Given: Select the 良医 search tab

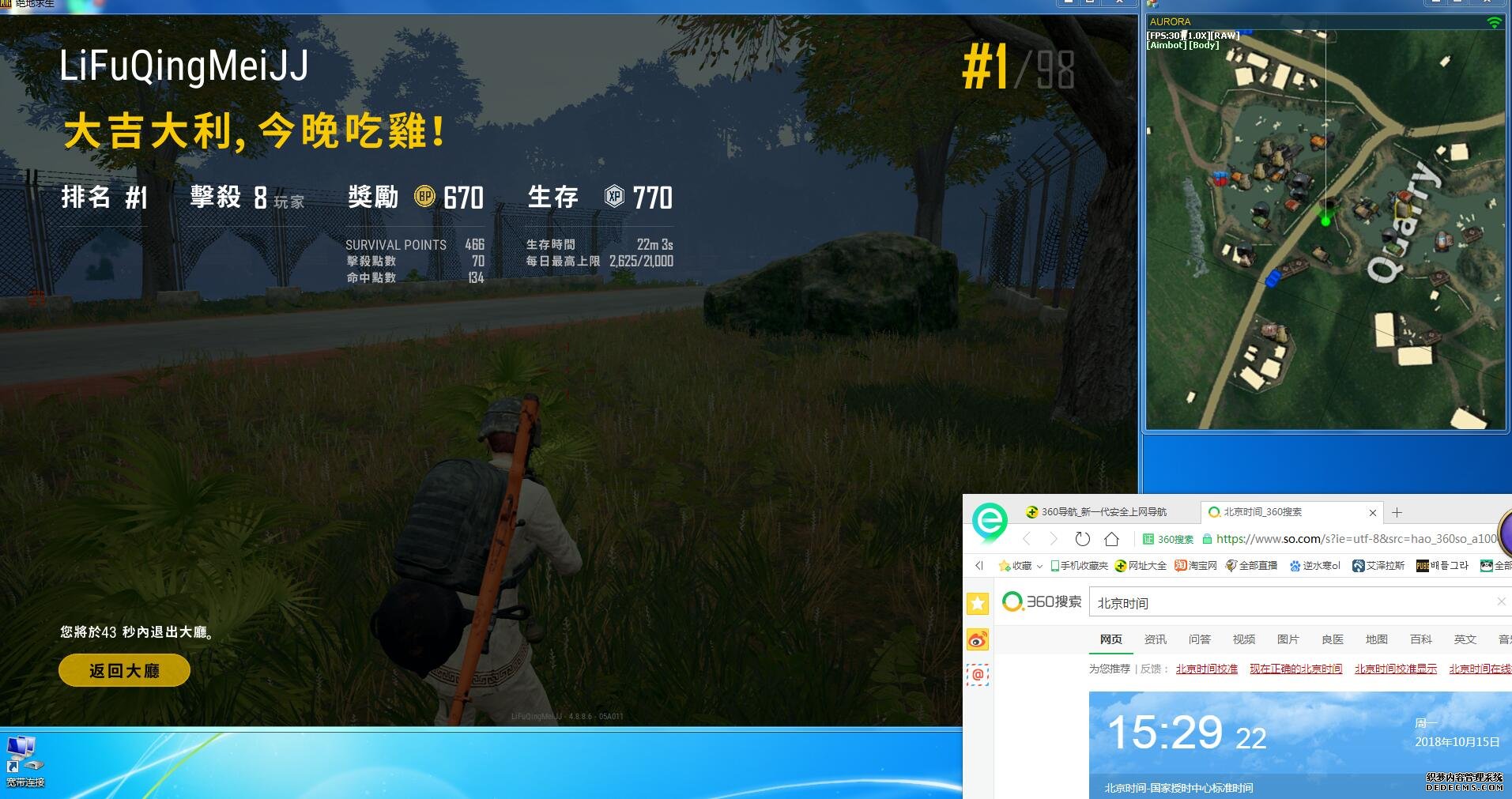Looking at the screenshot, I should click(1332, 639).
